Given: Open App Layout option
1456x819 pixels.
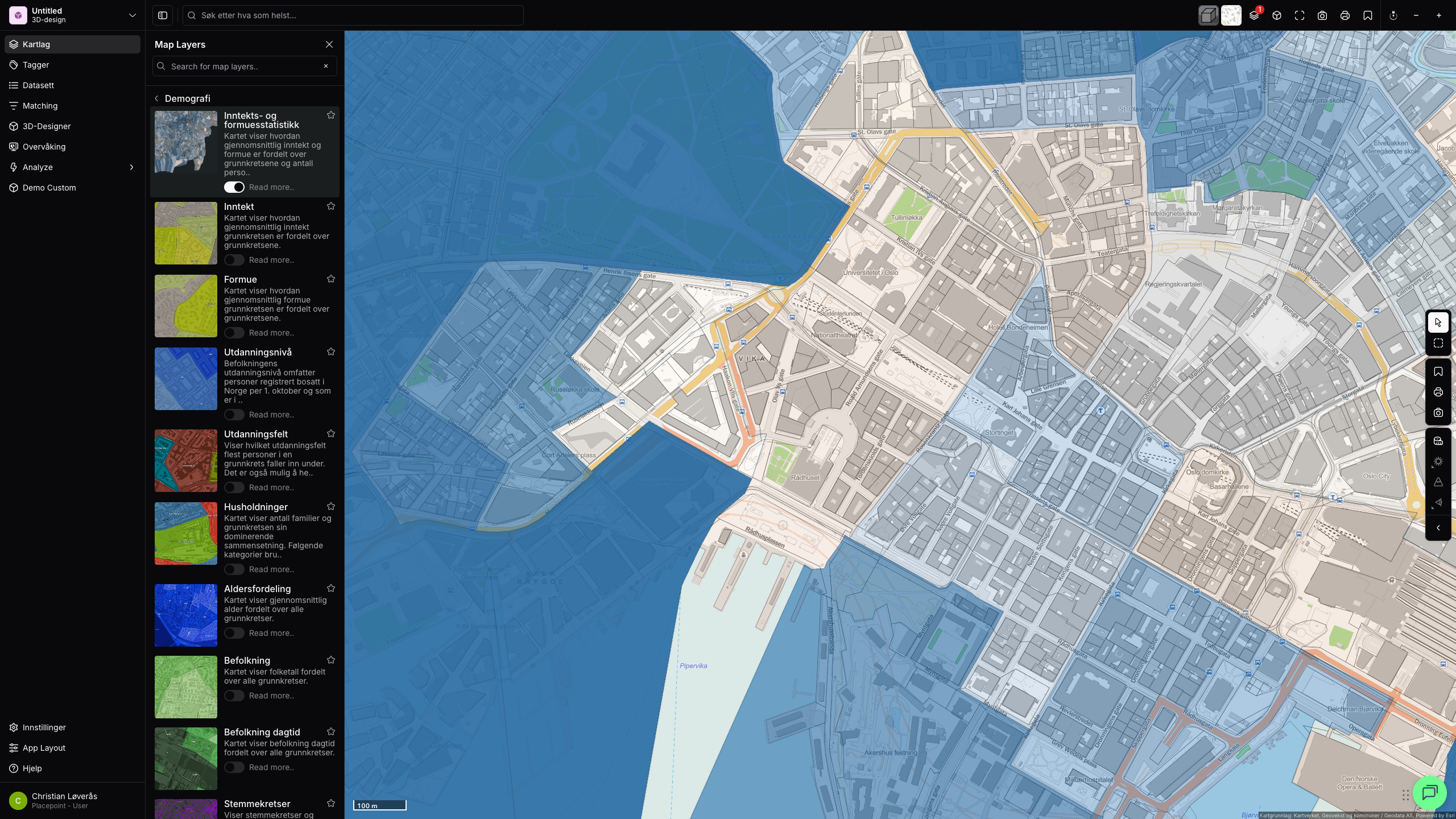Looking at the screenshot, I should [x=72, y=748].
